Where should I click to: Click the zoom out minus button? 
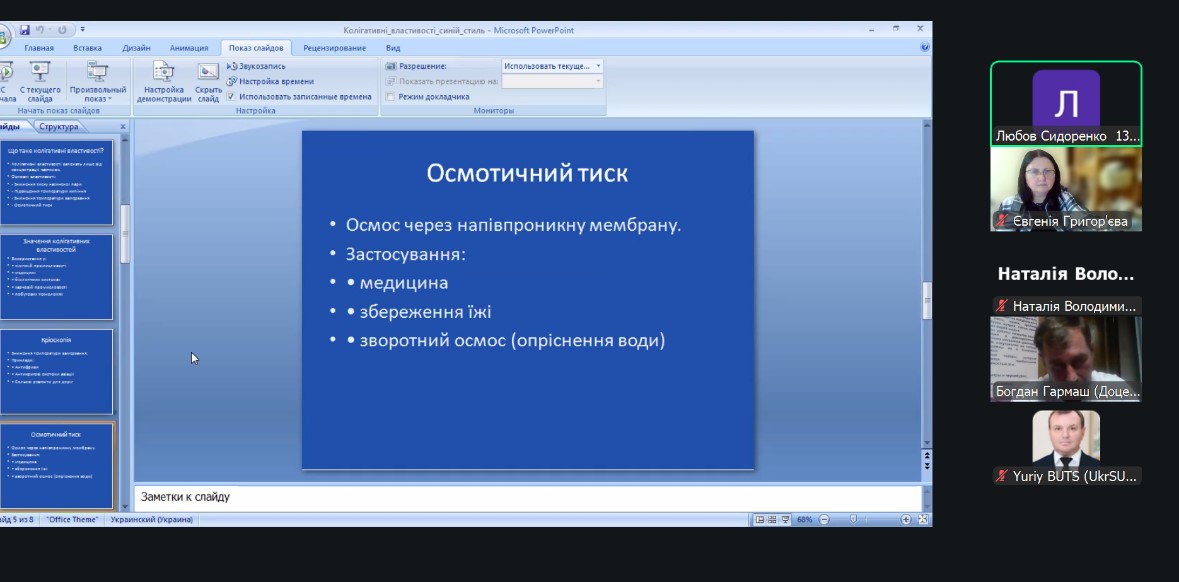pyautogui.click(x=823, y=520)
